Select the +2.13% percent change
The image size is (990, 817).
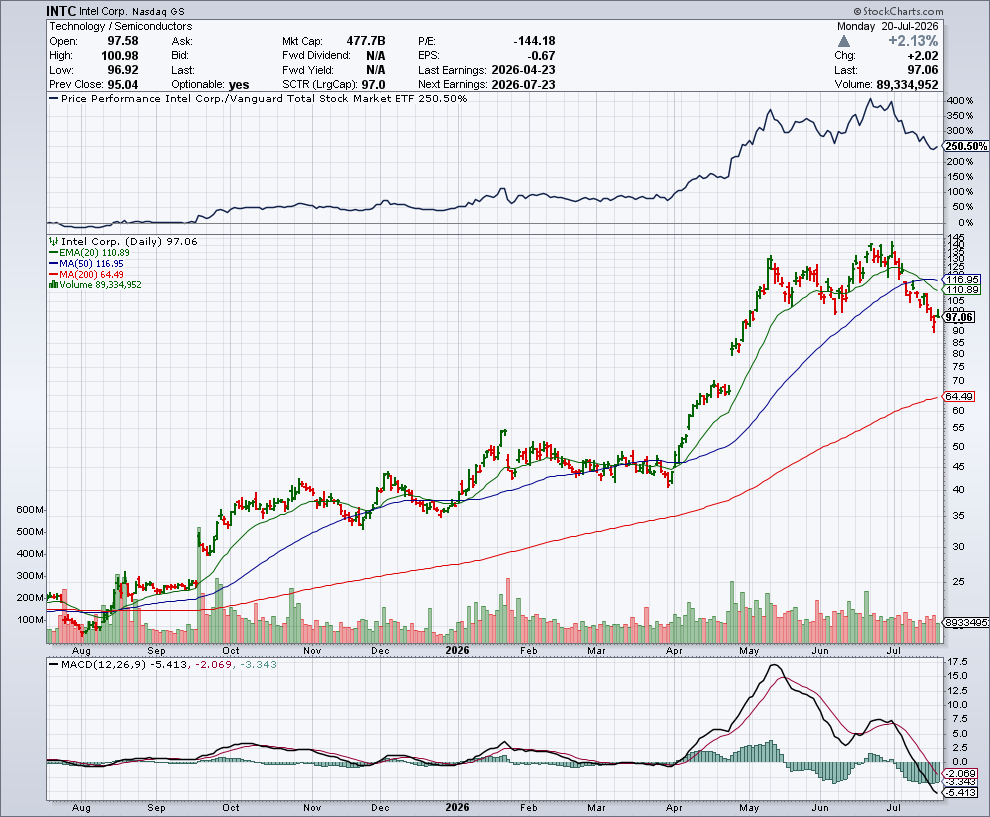point(913,41)
